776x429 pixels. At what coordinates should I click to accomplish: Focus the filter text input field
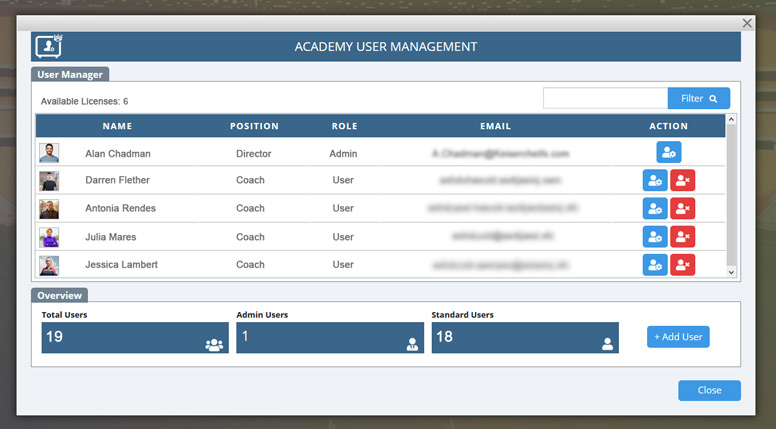point(605,99)
